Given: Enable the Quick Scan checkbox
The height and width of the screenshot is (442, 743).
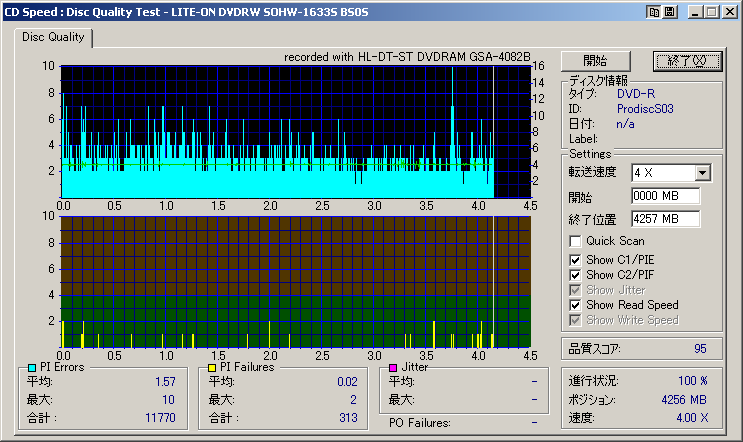Looking at the screenshot, I should [x=575, y=241].
